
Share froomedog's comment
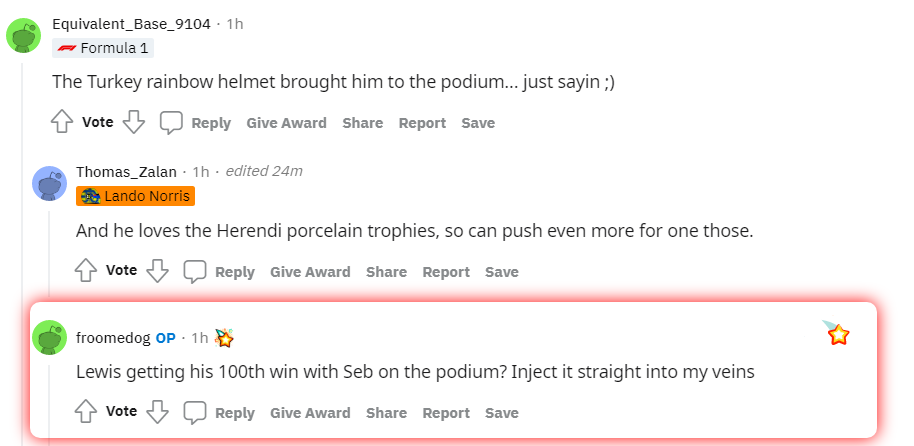[x=386, y=413]
